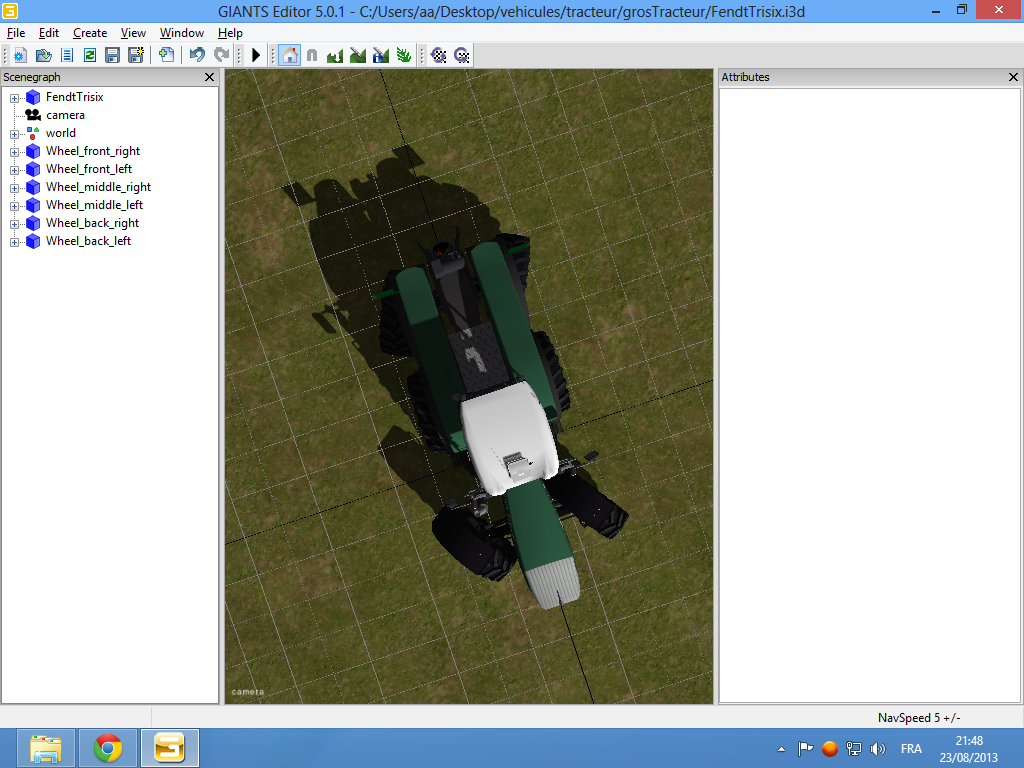Click the first checkered render toolbar icon
Viewport: 1024px width, 768px height.
coord(439,56)
